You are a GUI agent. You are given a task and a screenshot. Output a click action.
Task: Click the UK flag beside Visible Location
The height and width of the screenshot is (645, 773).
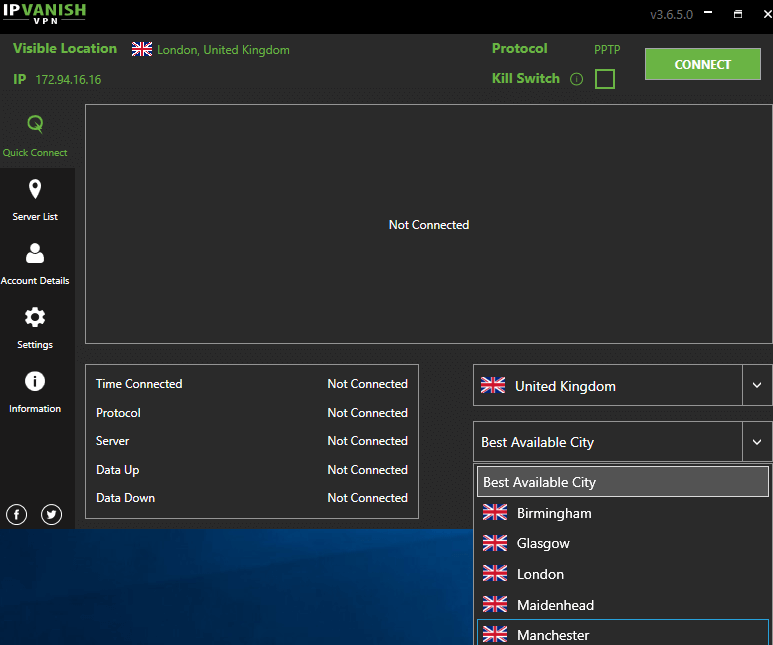(x=142, y=49)
